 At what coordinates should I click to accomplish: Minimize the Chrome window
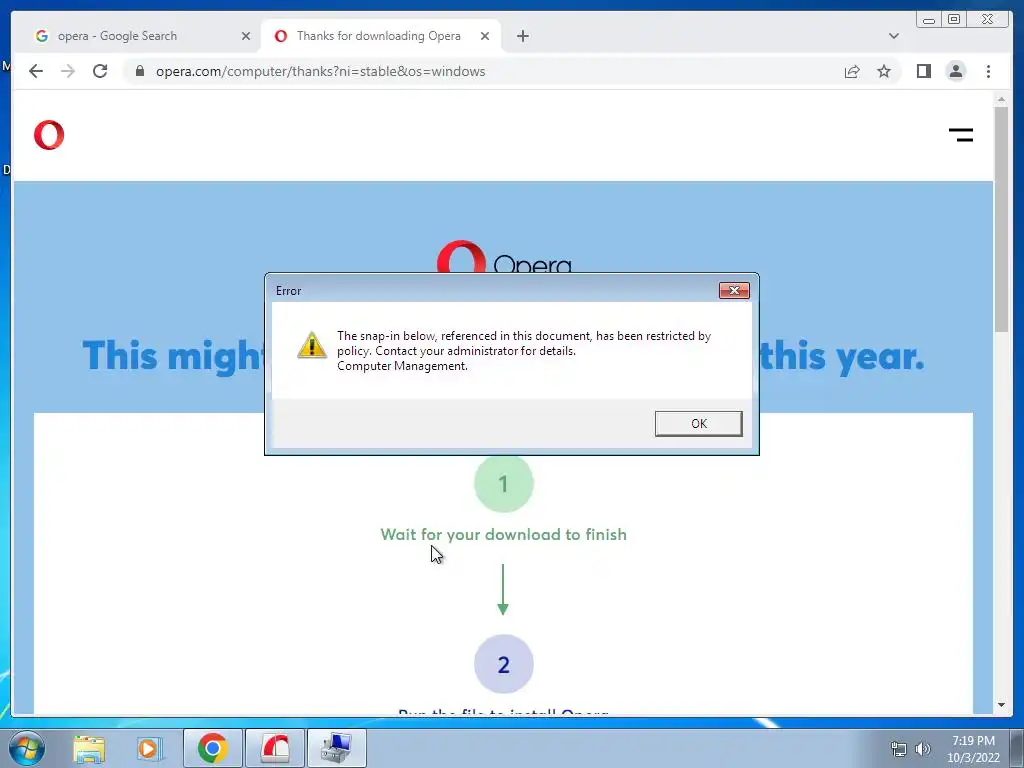tap(929, 19)
